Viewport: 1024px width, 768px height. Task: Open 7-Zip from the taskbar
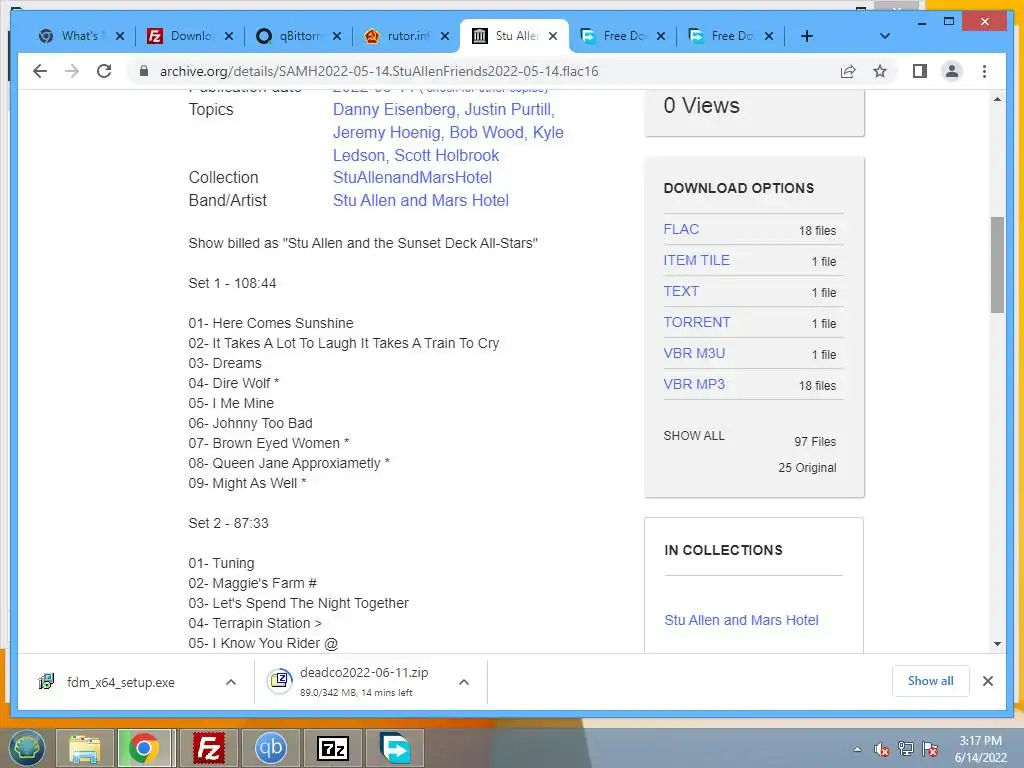(x=332, y=748)
